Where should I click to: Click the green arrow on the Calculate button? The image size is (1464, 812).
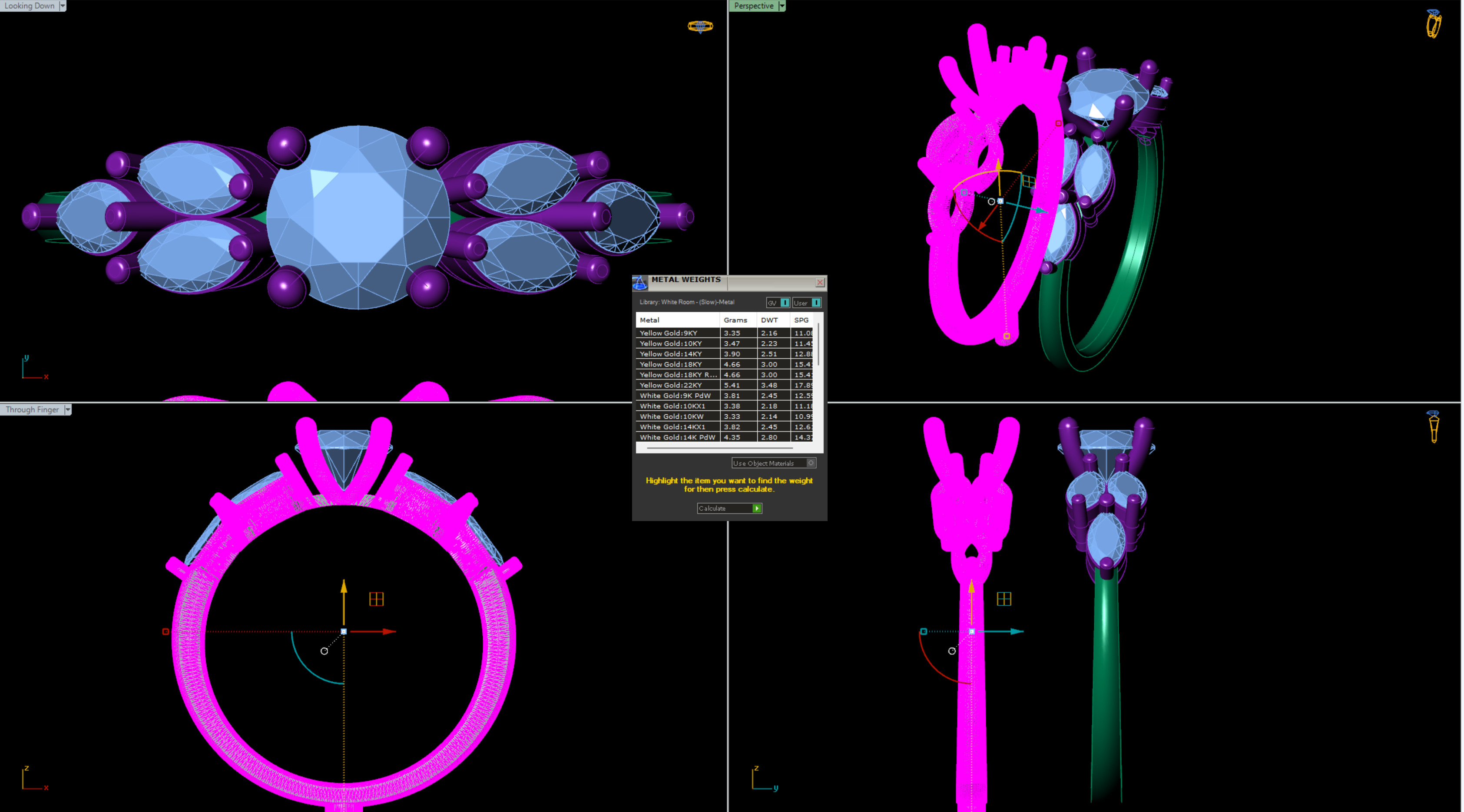pyautogui.click(x=756, y=508)
